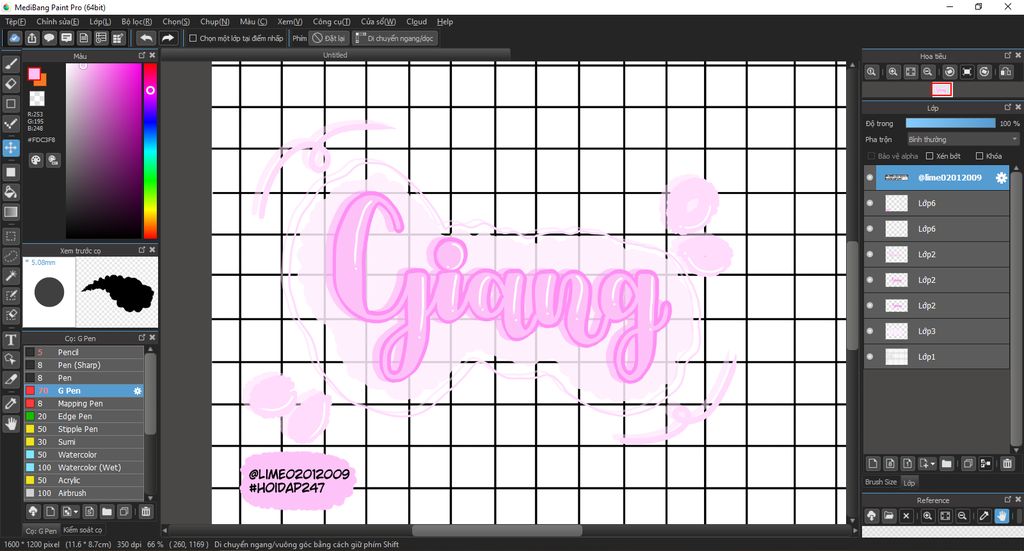The image size is (1024, 551).
Task: Open the speech bubble comment icon
Action: pyautogui.click(x=49, y=38)
